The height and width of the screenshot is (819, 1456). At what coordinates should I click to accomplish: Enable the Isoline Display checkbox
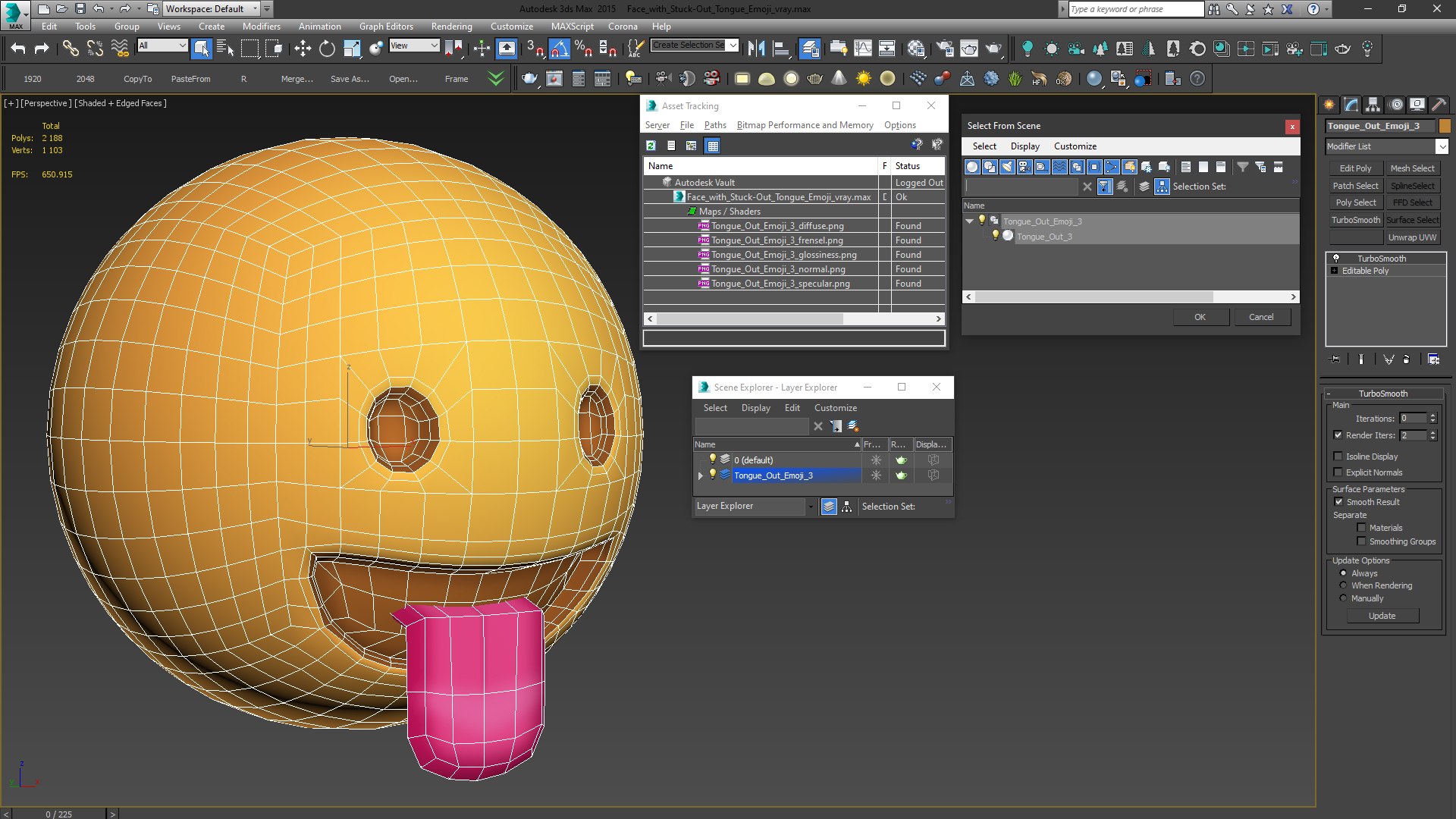[x=1338, y=457]
